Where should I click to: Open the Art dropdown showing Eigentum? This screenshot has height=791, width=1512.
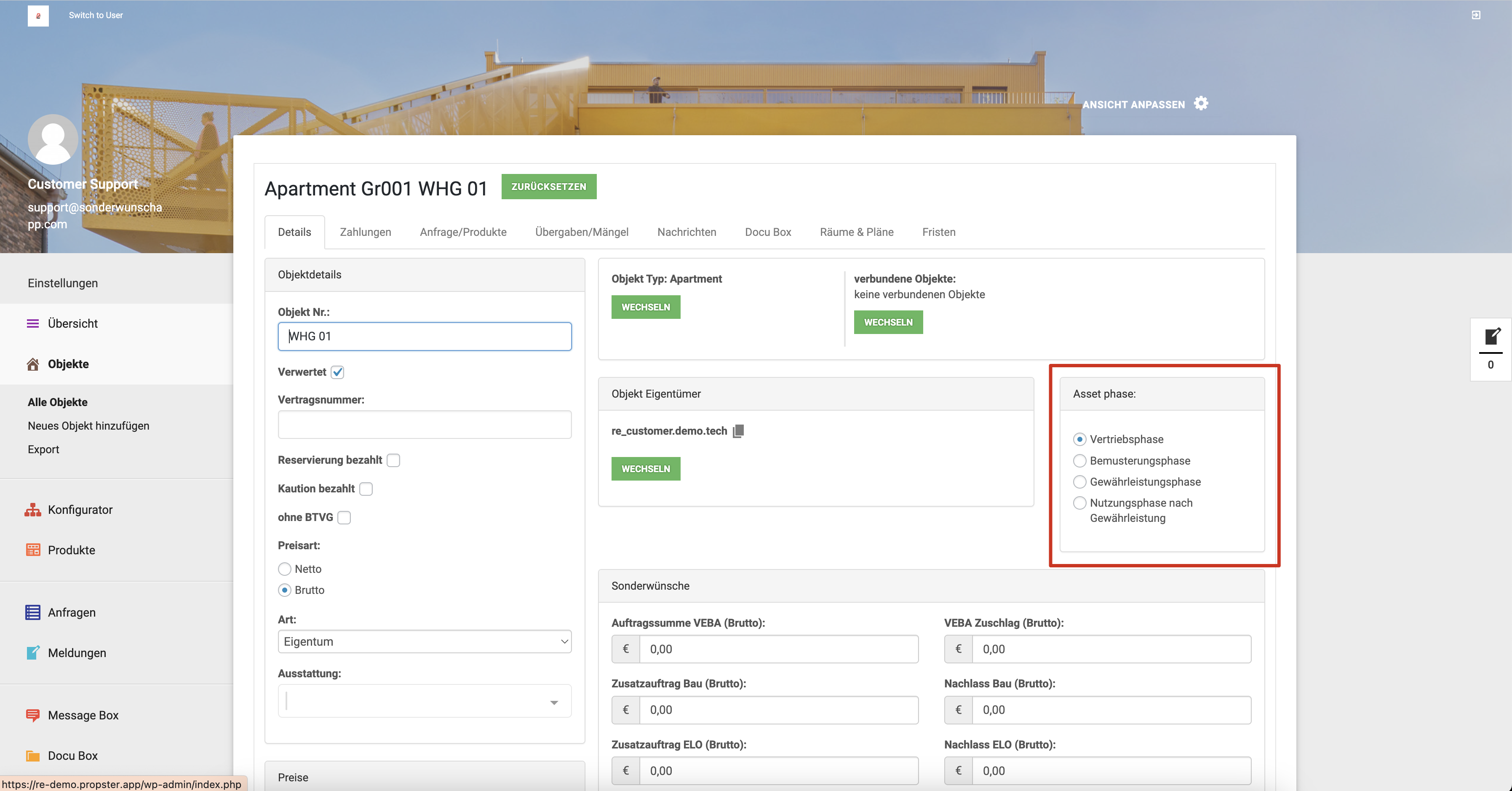(425, 641)
